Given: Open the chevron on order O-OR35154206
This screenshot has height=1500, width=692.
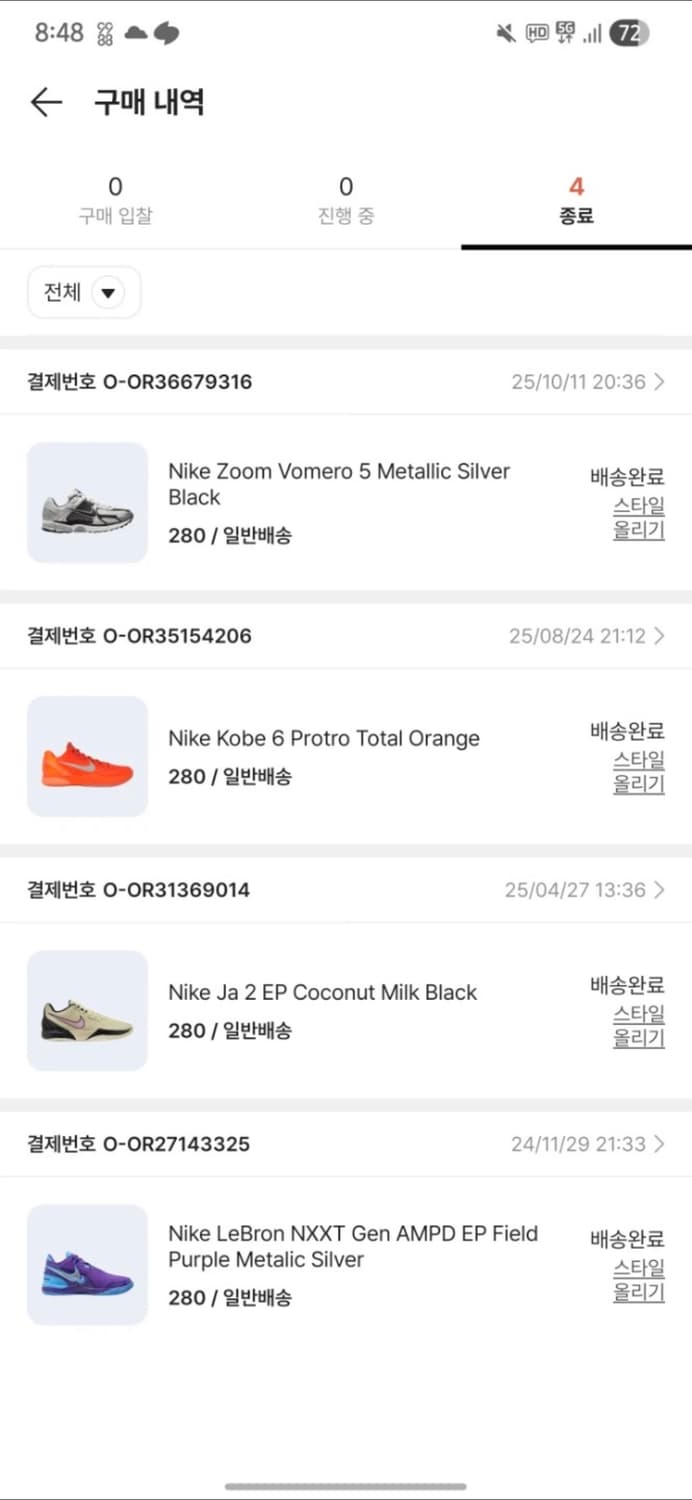Looking at the screenshot, I should (x=659, y=635).
